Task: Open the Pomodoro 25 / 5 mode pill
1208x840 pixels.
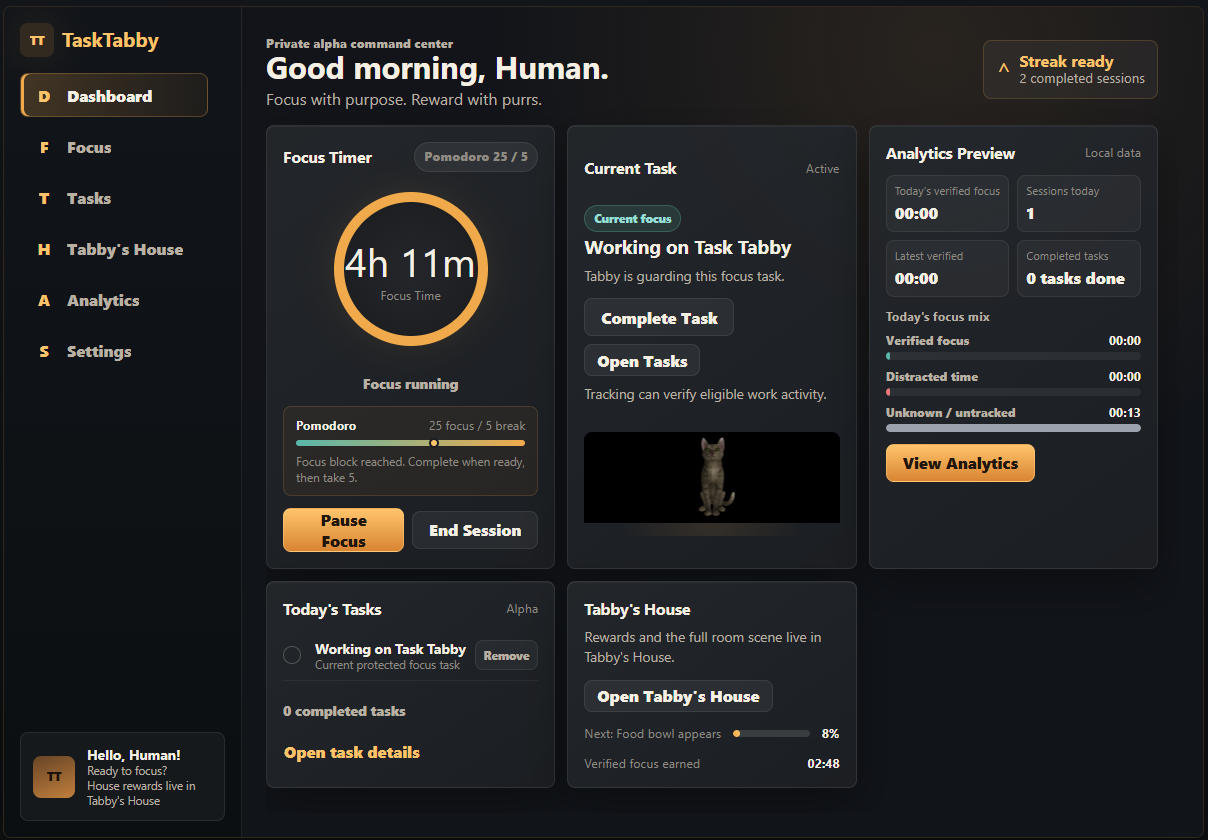Action: pyautogui.click(x=476, y=157)
